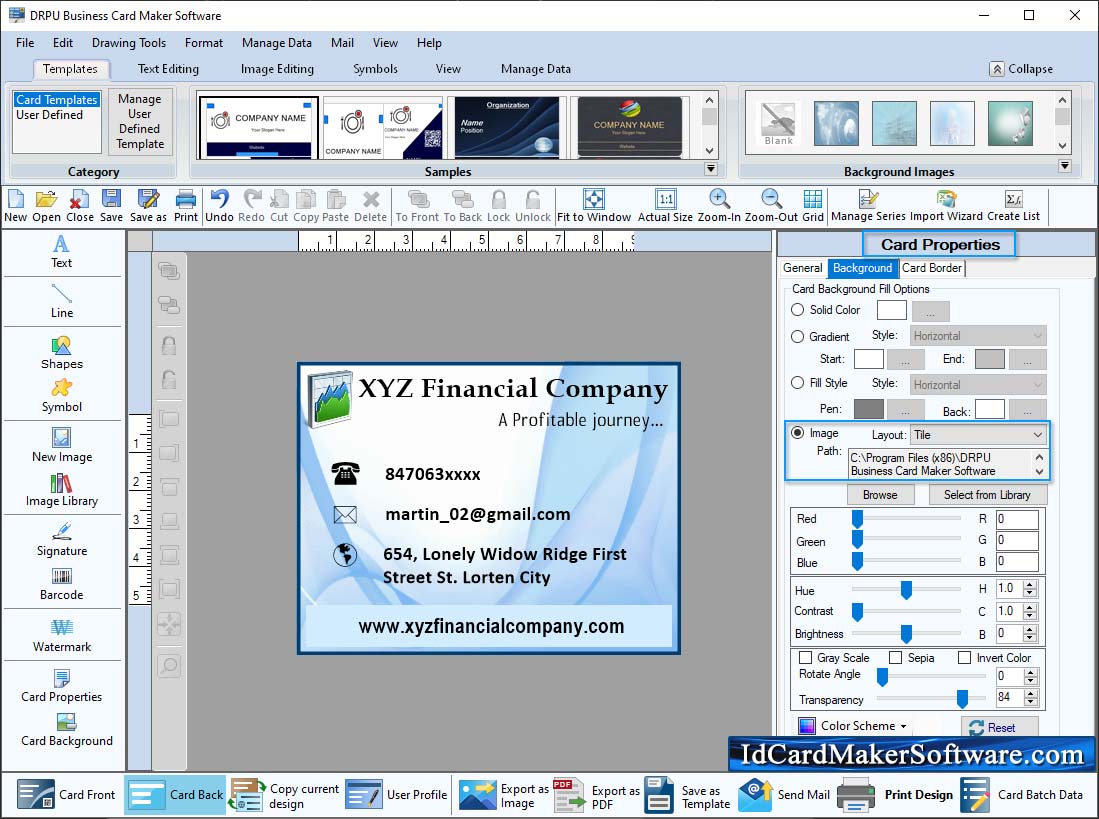Click Fit to Window icon
Image resolution: width=1099 pixels, height=819 pixels.
pyautogui.click(x=594, y=207)
